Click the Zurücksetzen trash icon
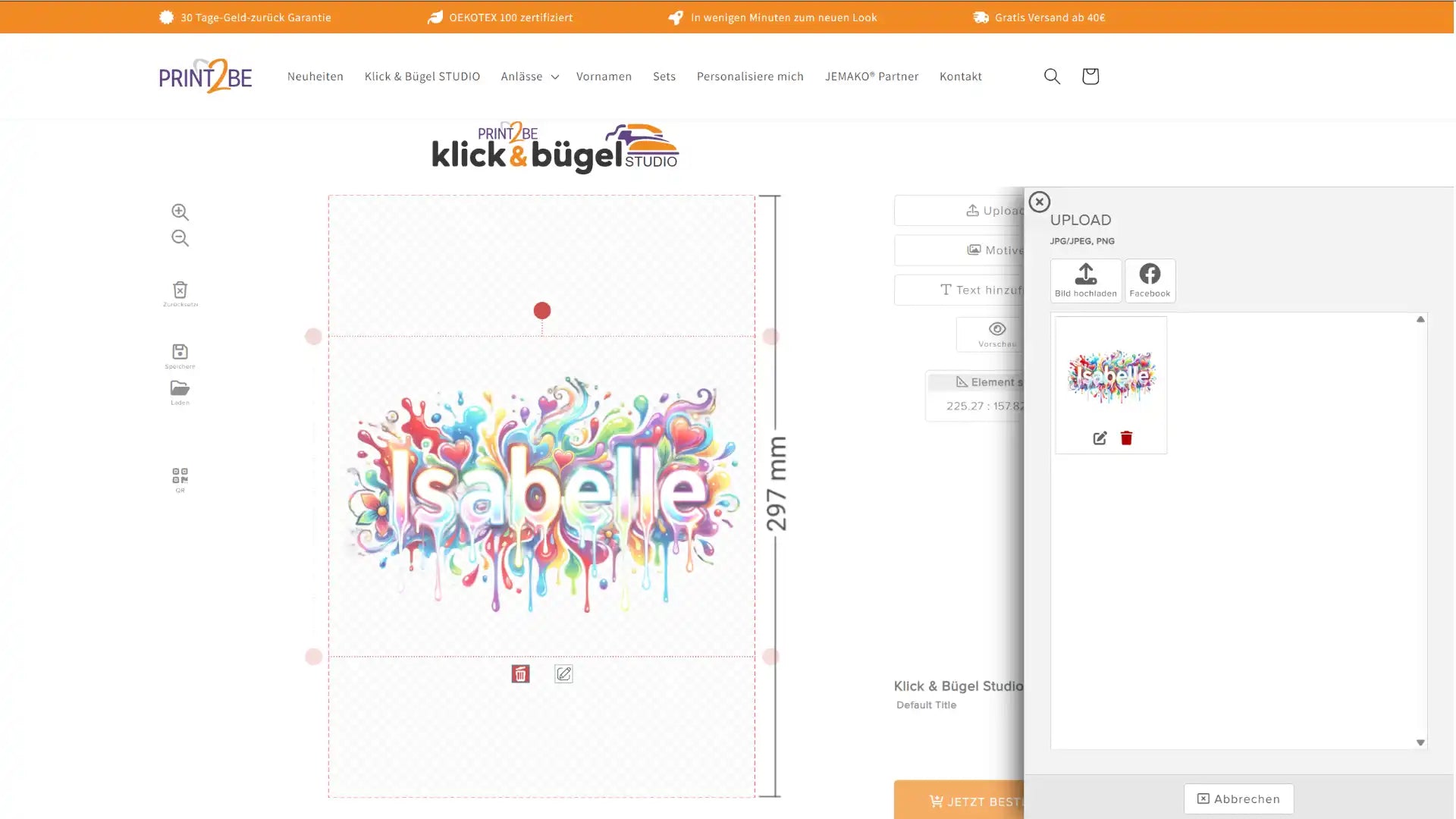The image size is (1456, 819). [180, 292]
